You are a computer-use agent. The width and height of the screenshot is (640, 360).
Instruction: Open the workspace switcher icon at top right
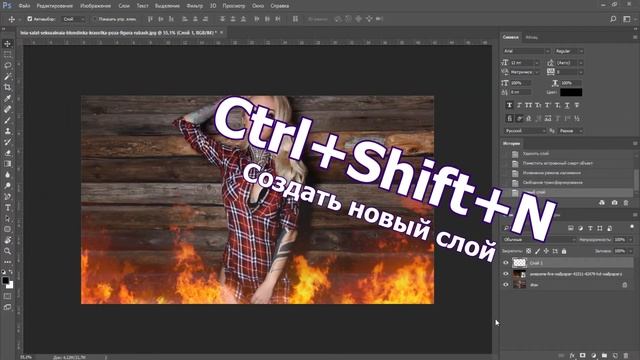tap(627, 19)
